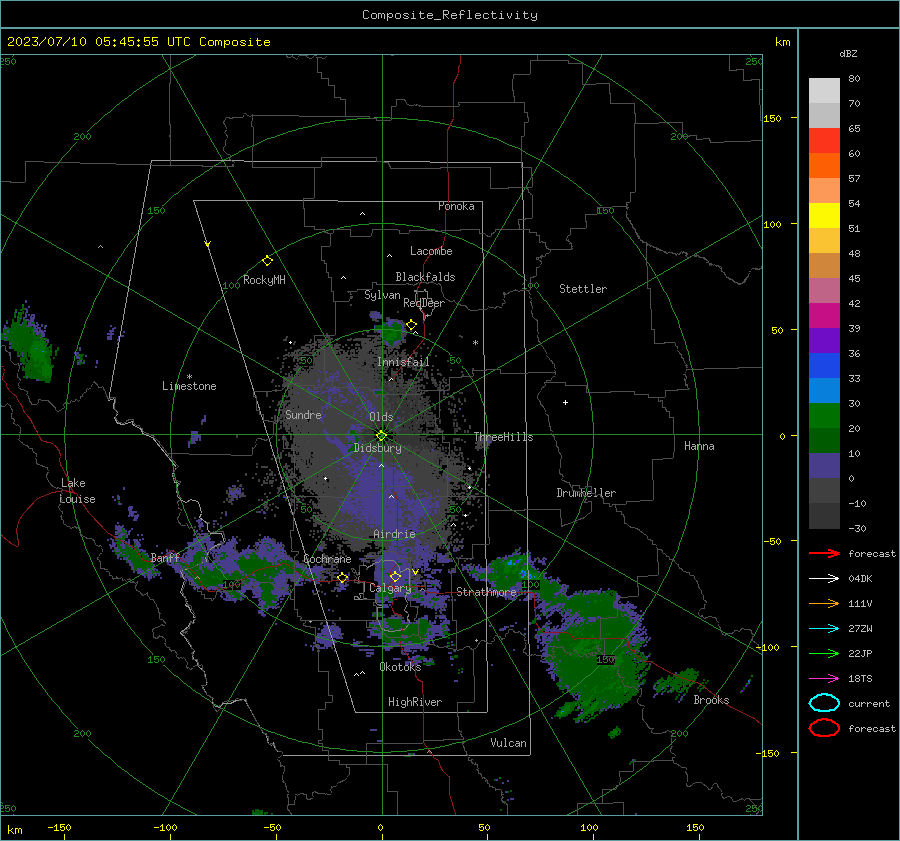Select magenta 42-39 dBZ color swatch
This screenshot has height=841, width=900.
(x=824, y=315)
